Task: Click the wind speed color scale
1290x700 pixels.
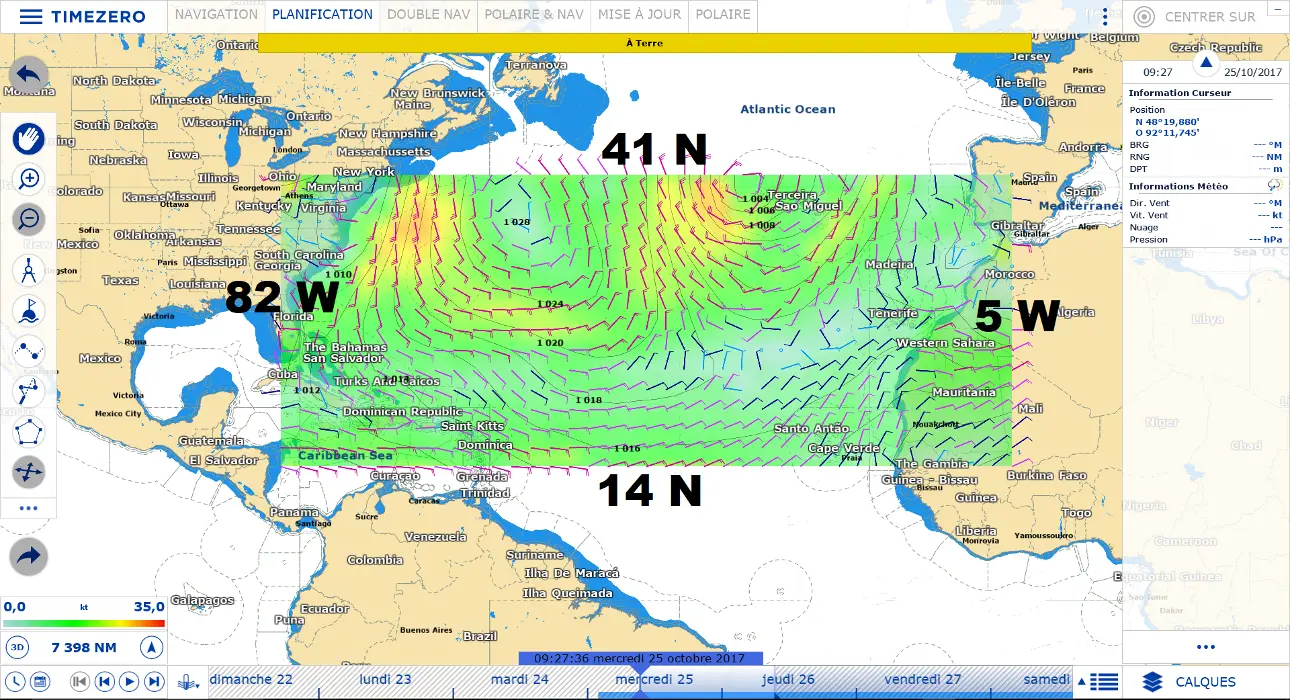Action: pos(83,623)
